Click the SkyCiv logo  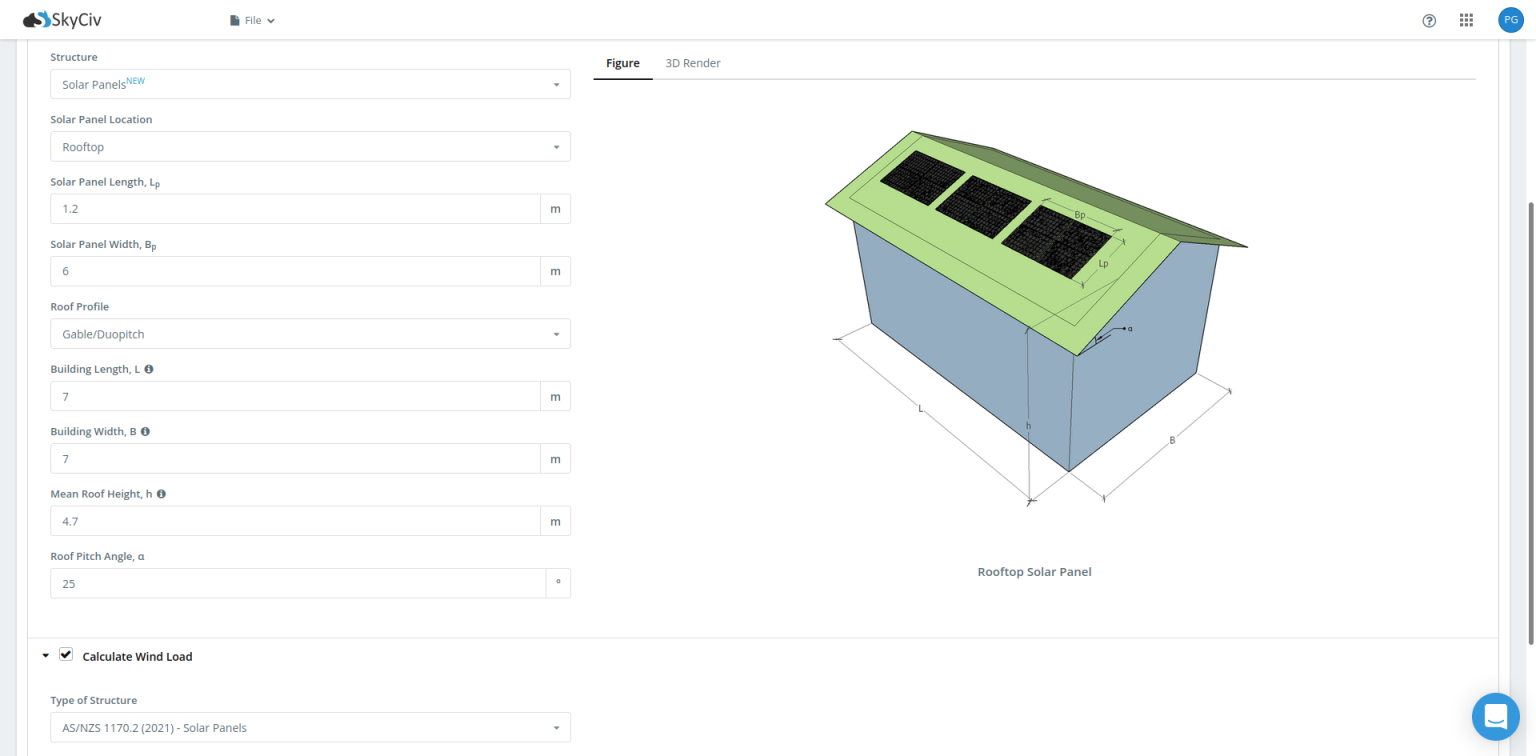65,20
